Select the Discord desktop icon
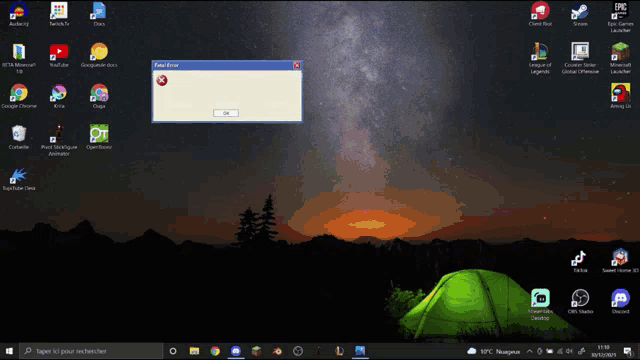This screenshot has width=640, height=360. click(620, 302)
